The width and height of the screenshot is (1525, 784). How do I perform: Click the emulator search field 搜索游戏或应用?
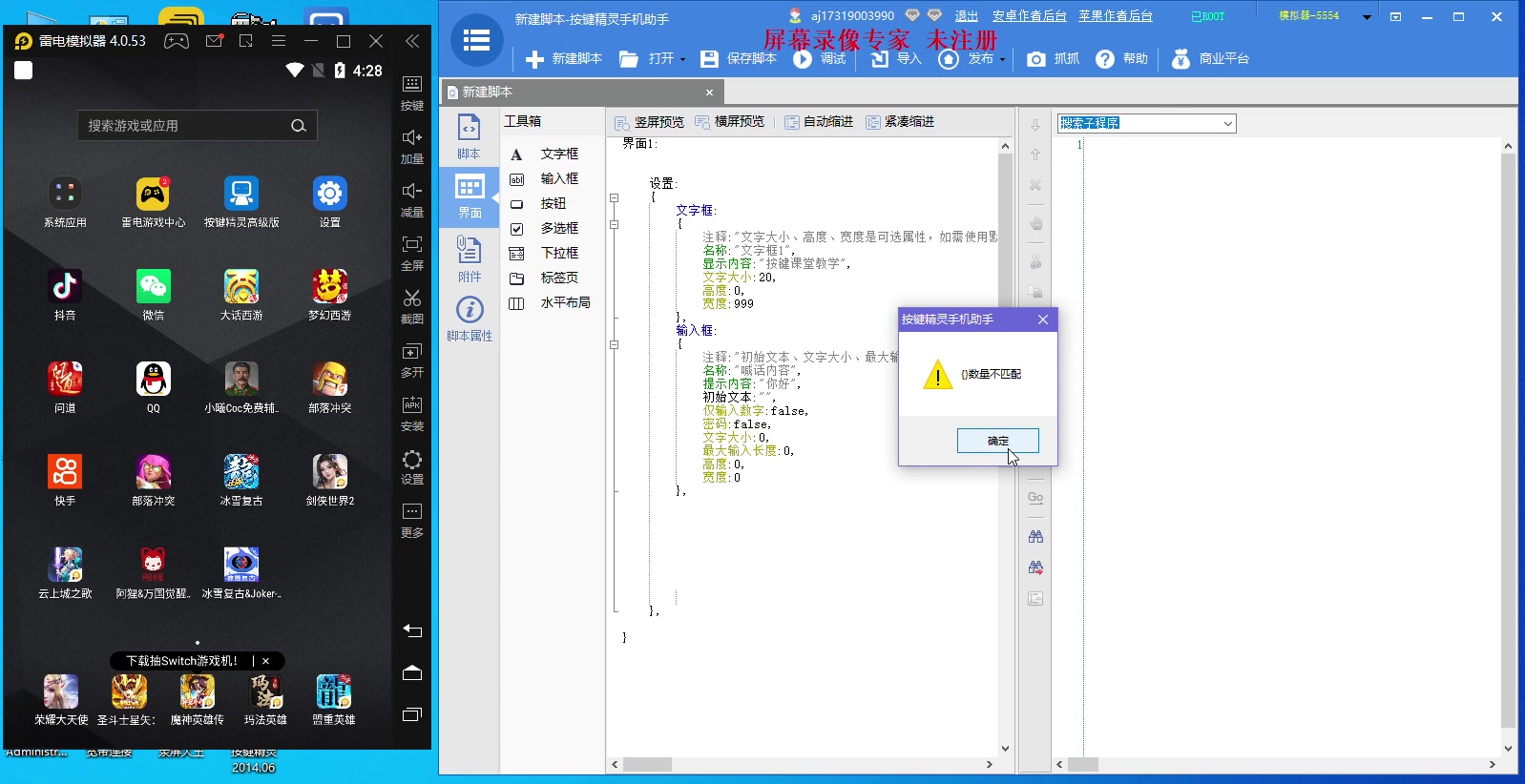(x=198, y=126)
